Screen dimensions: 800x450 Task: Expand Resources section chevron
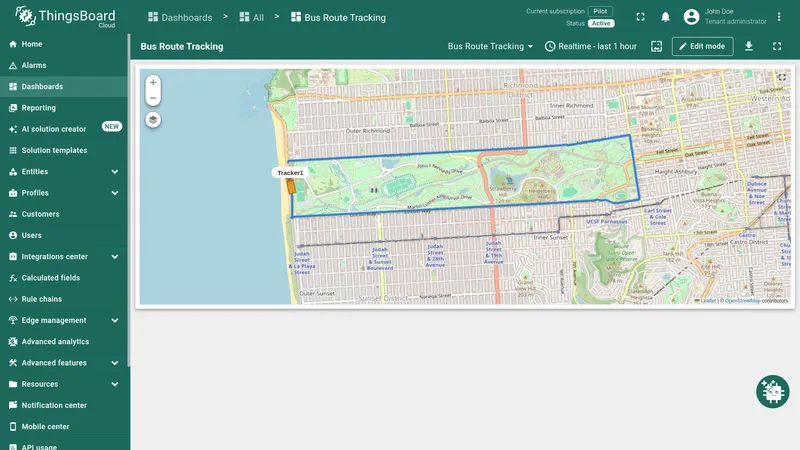click(x=115, y=384)
